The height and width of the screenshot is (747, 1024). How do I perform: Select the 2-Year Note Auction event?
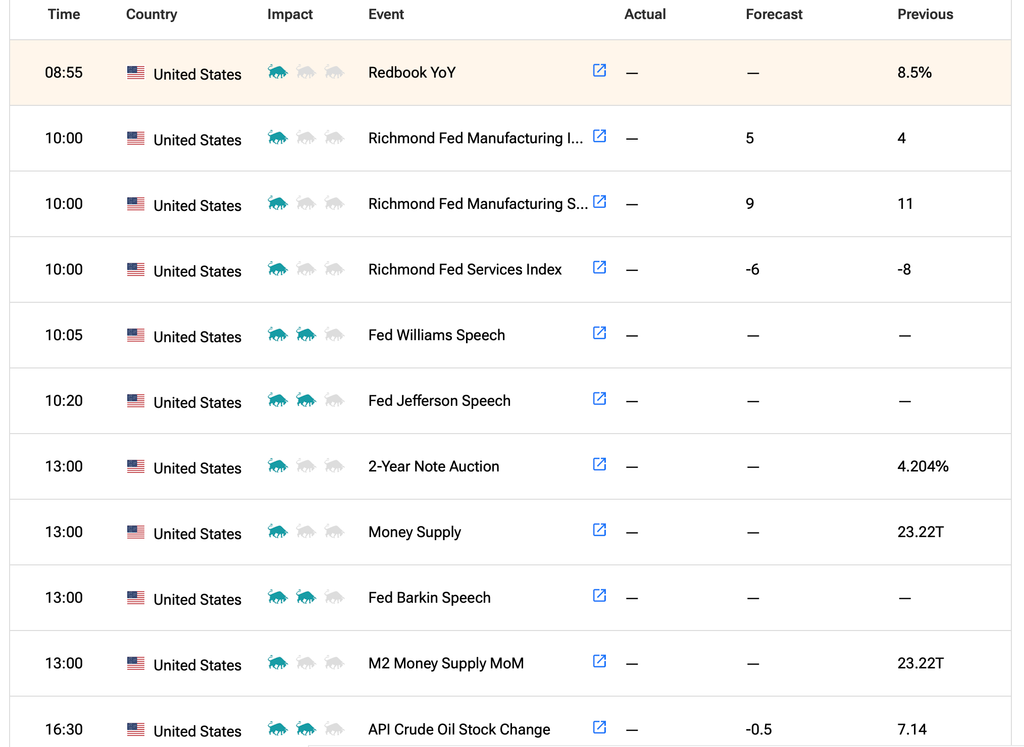coord(434,466)
